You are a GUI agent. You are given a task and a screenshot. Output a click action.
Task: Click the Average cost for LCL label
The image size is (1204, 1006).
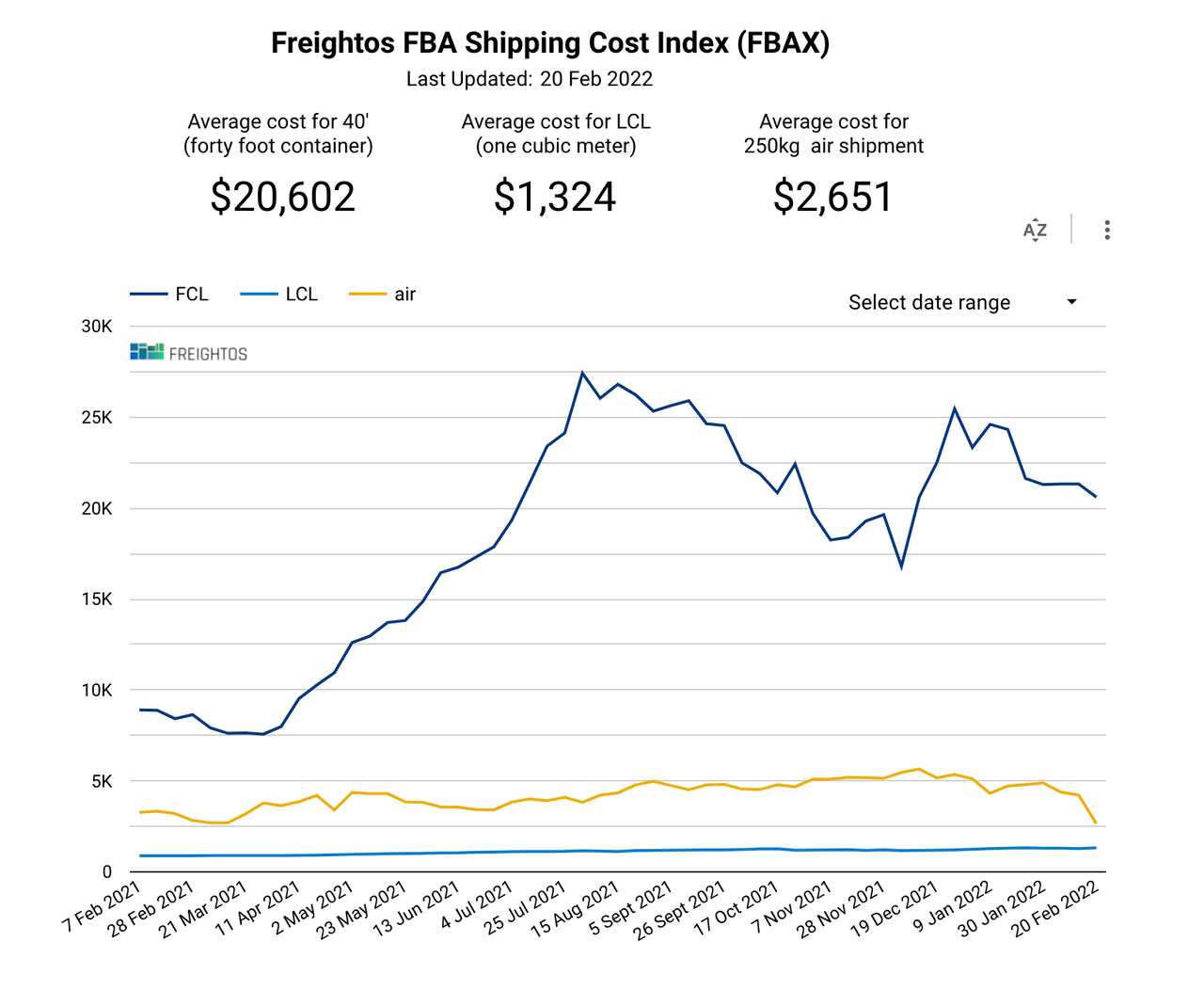click(556, 134)
